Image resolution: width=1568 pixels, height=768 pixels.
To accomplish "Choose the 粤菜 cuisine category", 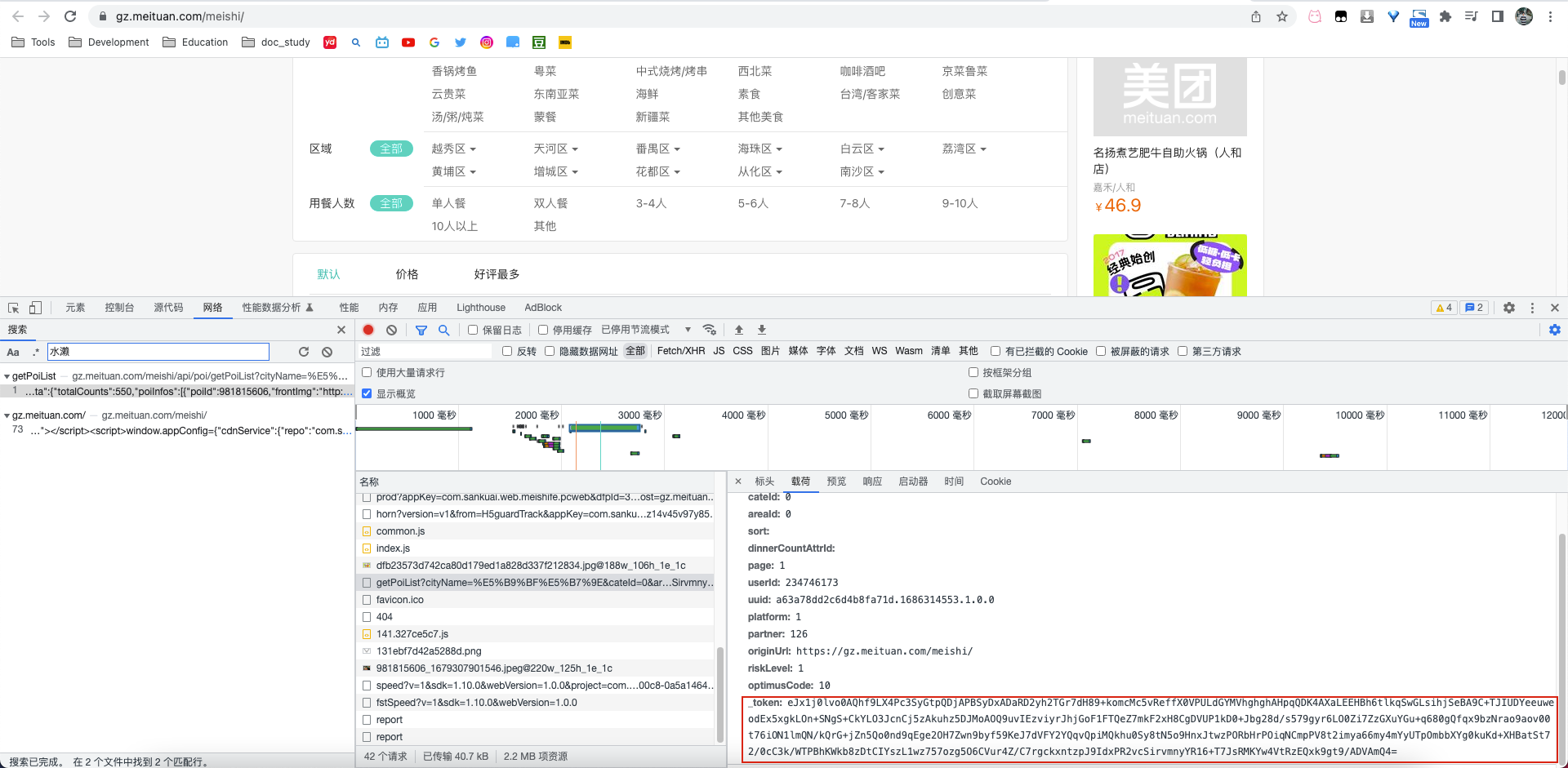I will [x=545, y=71].
